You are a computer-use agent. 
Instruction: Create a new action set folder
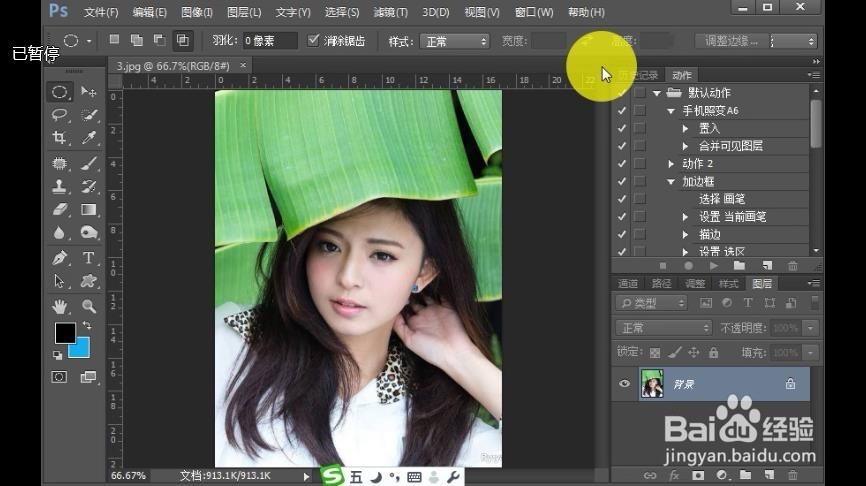(739, 266)
